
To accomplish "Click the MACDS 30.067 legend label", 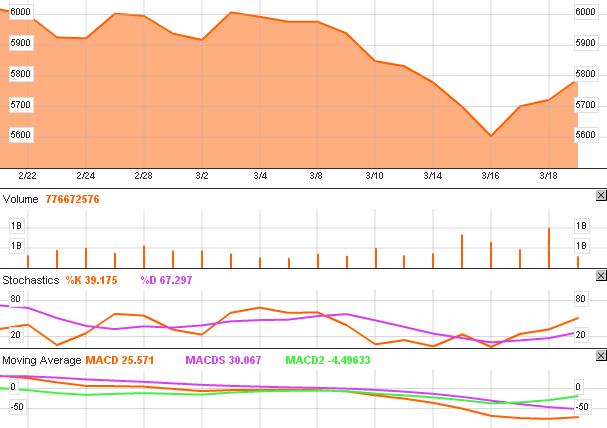I will click(x=222, y=359).
